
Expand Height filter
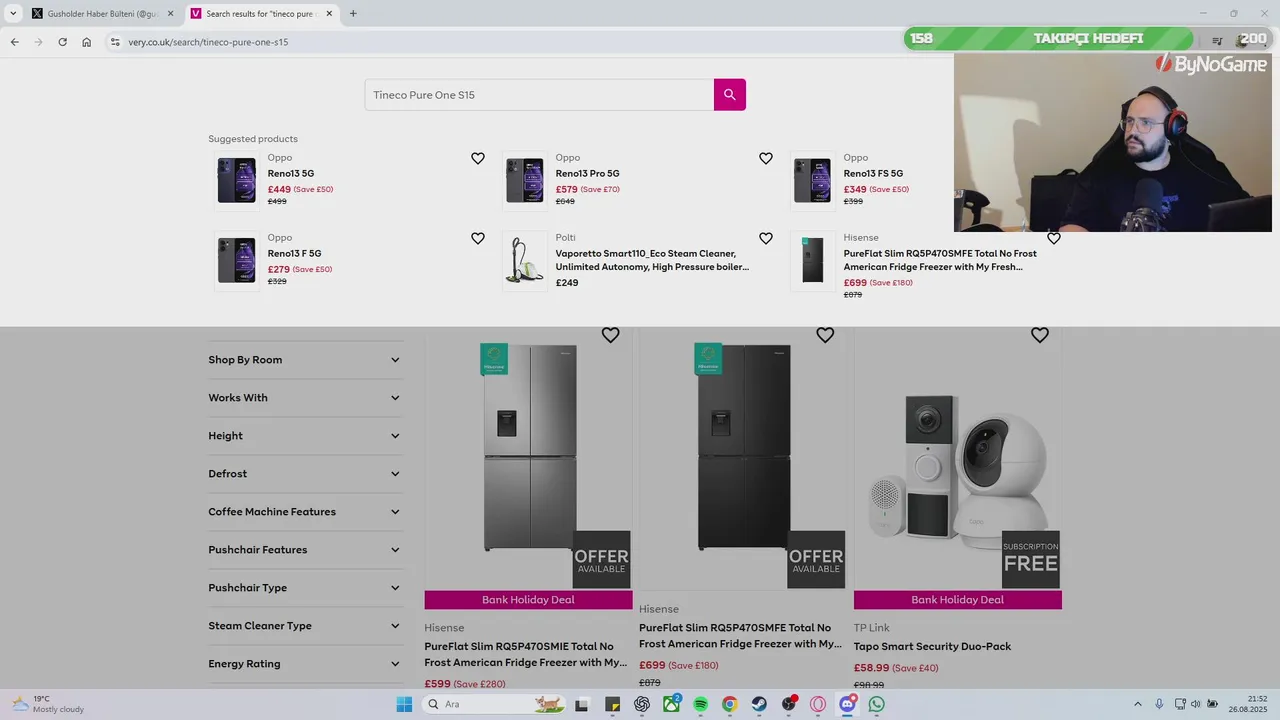pyautogui.click(x=304, y=436)
